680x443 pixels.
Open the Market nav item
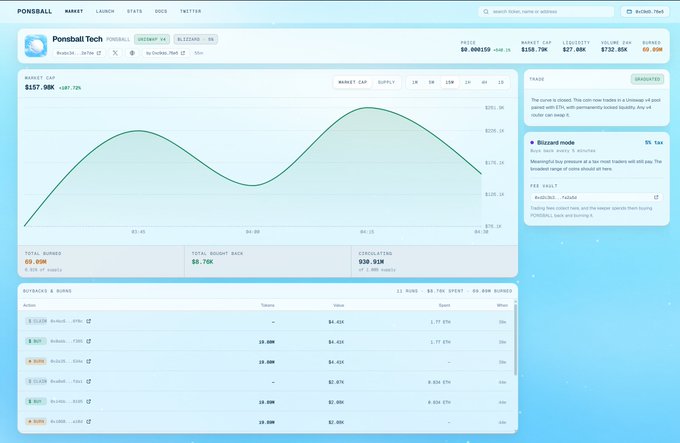click(74, 11)
